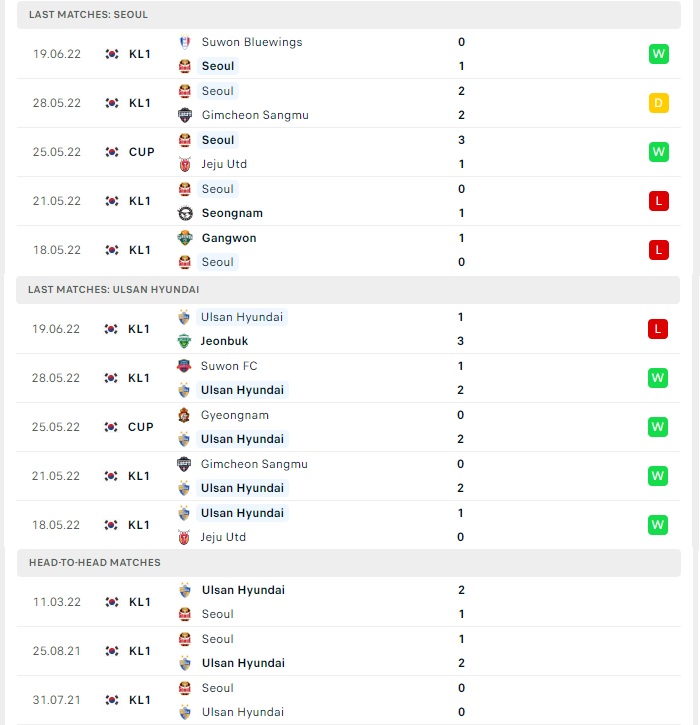Click red L badge for Ulsan vs Jeonbuk
The image size is (700, 725).
pyautogui.click(x=657, y=329)
